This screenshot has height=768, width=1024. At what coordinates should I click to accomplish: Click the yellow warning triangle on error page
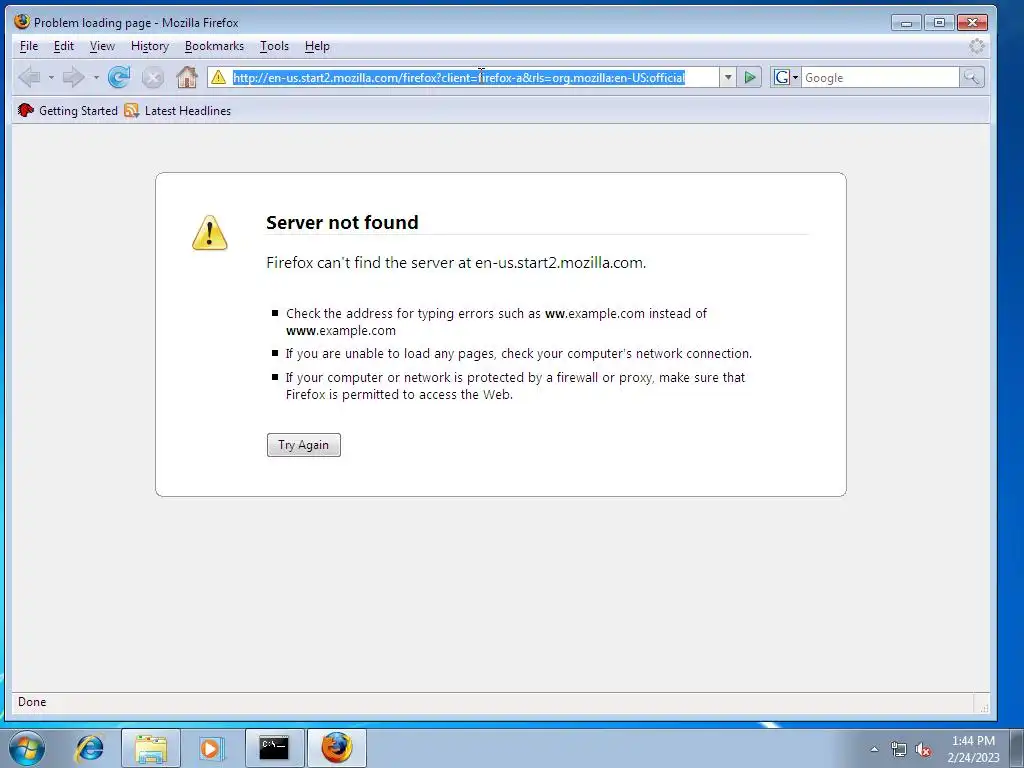[x=210, y=233]
